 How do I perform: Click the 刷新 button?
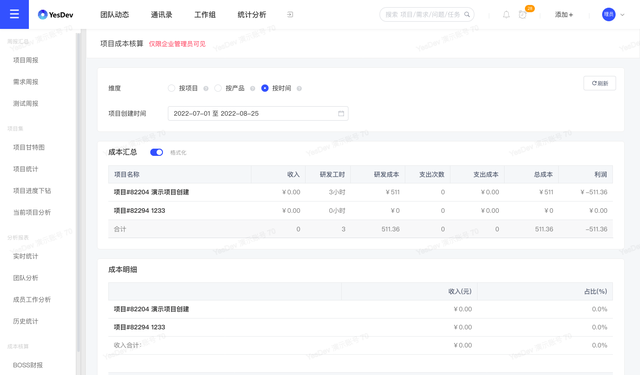[600, 83]
